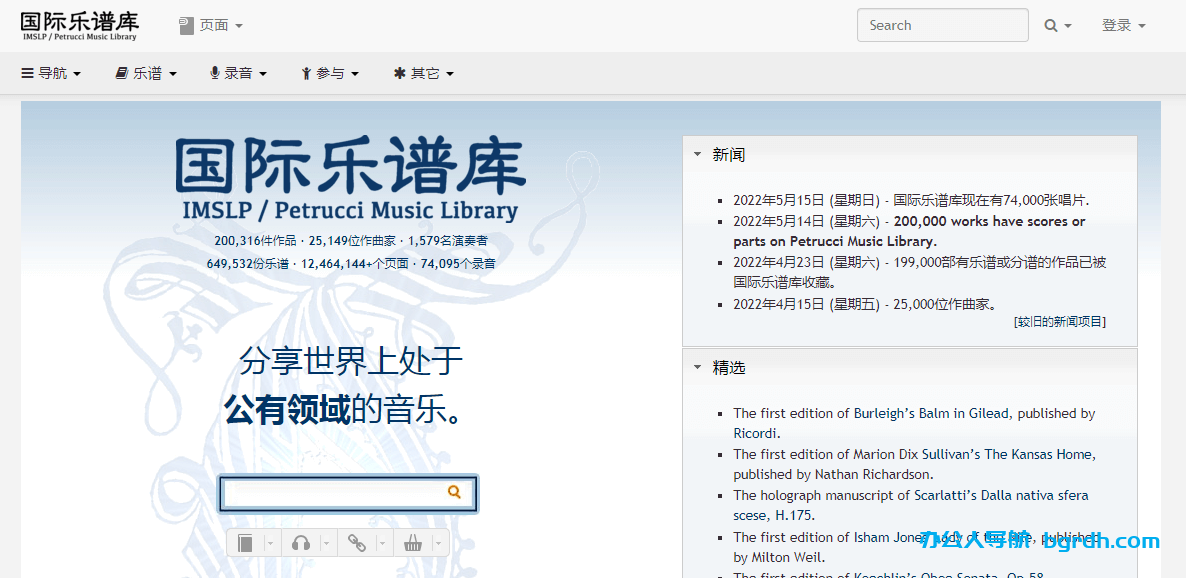Follow the 较旧的新闻项目 older news link
The height and width of the screenshot is (578, 1186).
[1060, 322]
